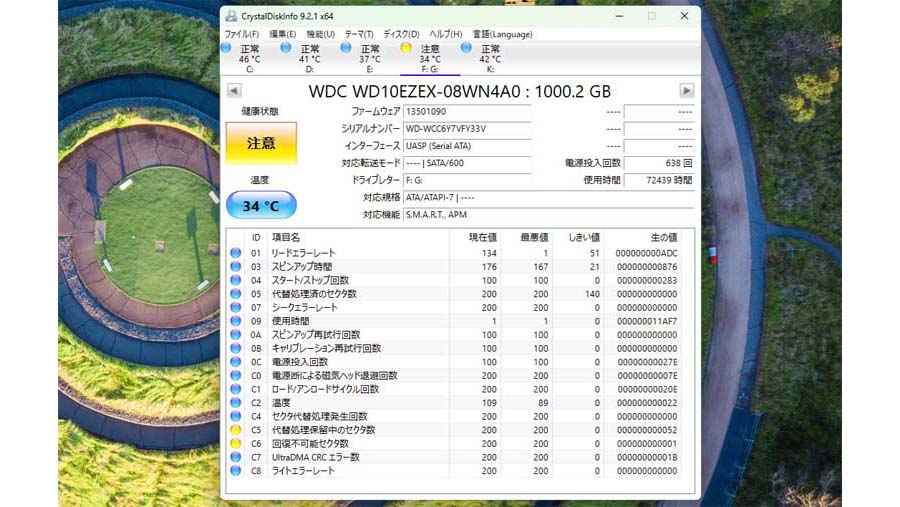Click the 回復不可能セクタ数 attribute name

pos(310,444)
